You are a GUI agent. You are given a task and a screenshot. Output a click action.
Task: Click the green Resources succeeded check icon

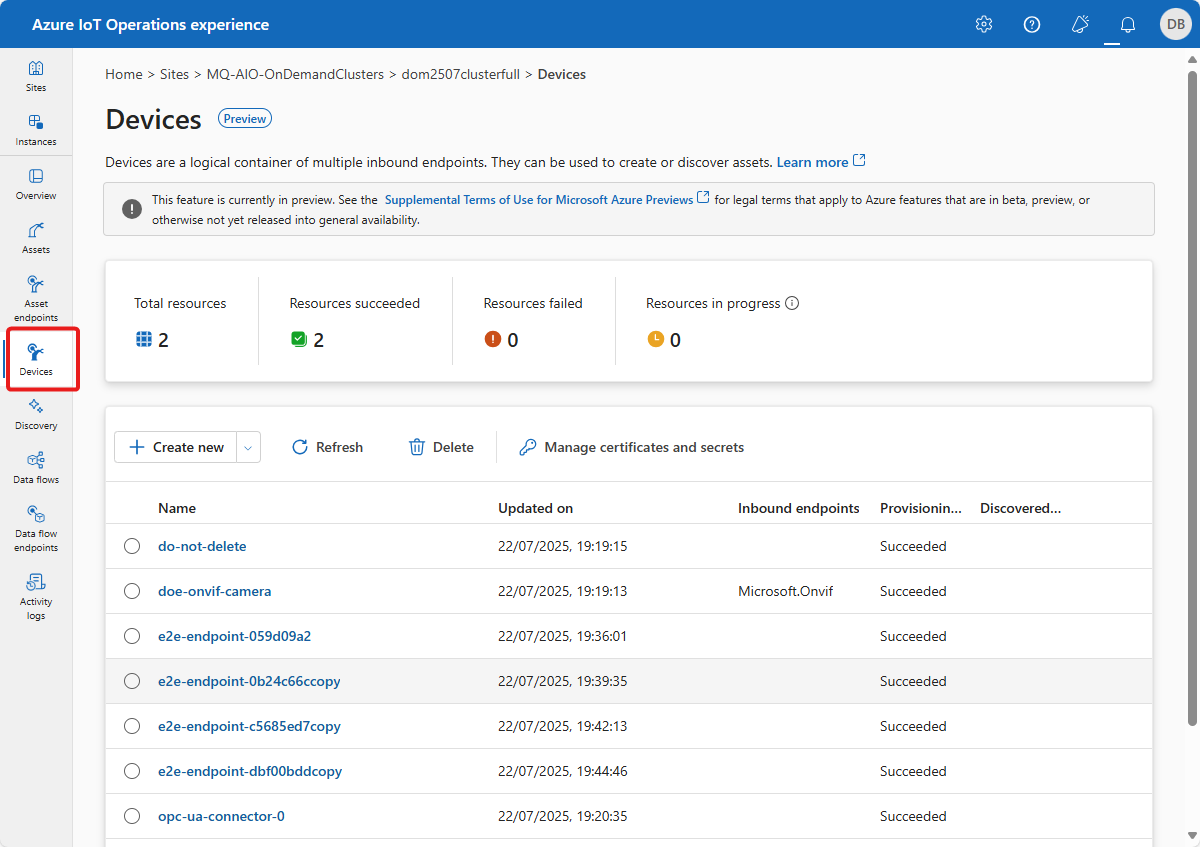298,340
